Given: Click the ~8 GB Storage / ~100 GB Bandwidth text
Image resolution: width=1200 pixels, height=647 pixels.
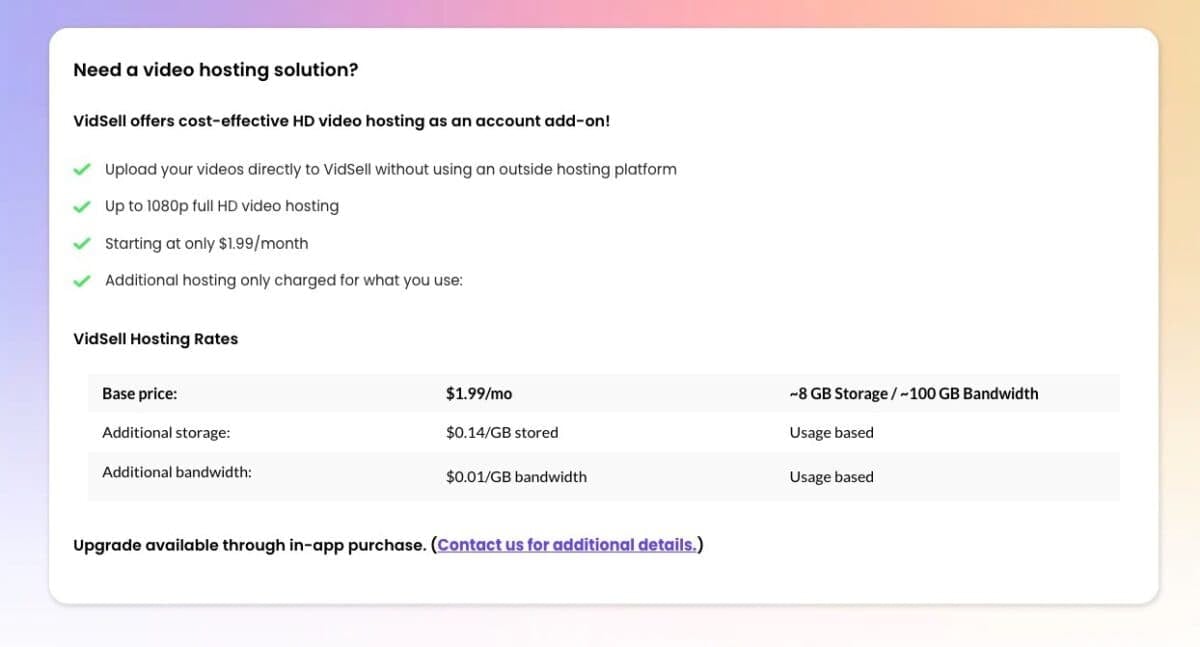Looking at the screenshot, I should point(913,393).
